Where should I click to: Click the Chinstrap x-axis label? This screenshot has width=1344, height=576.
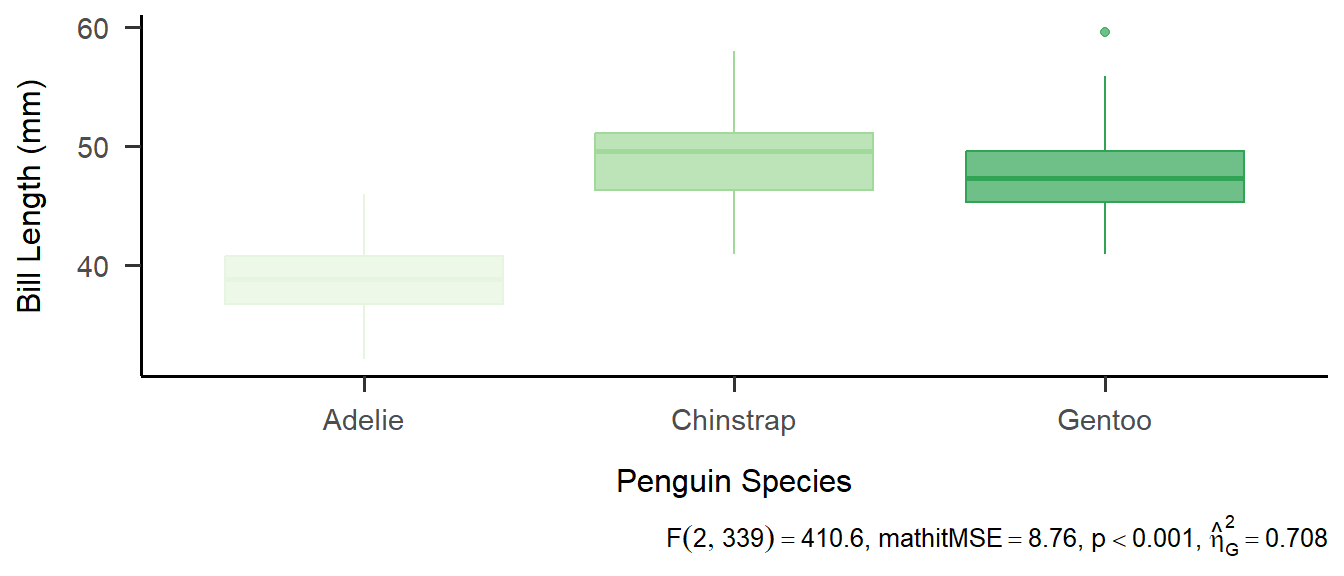pos(734,420)
